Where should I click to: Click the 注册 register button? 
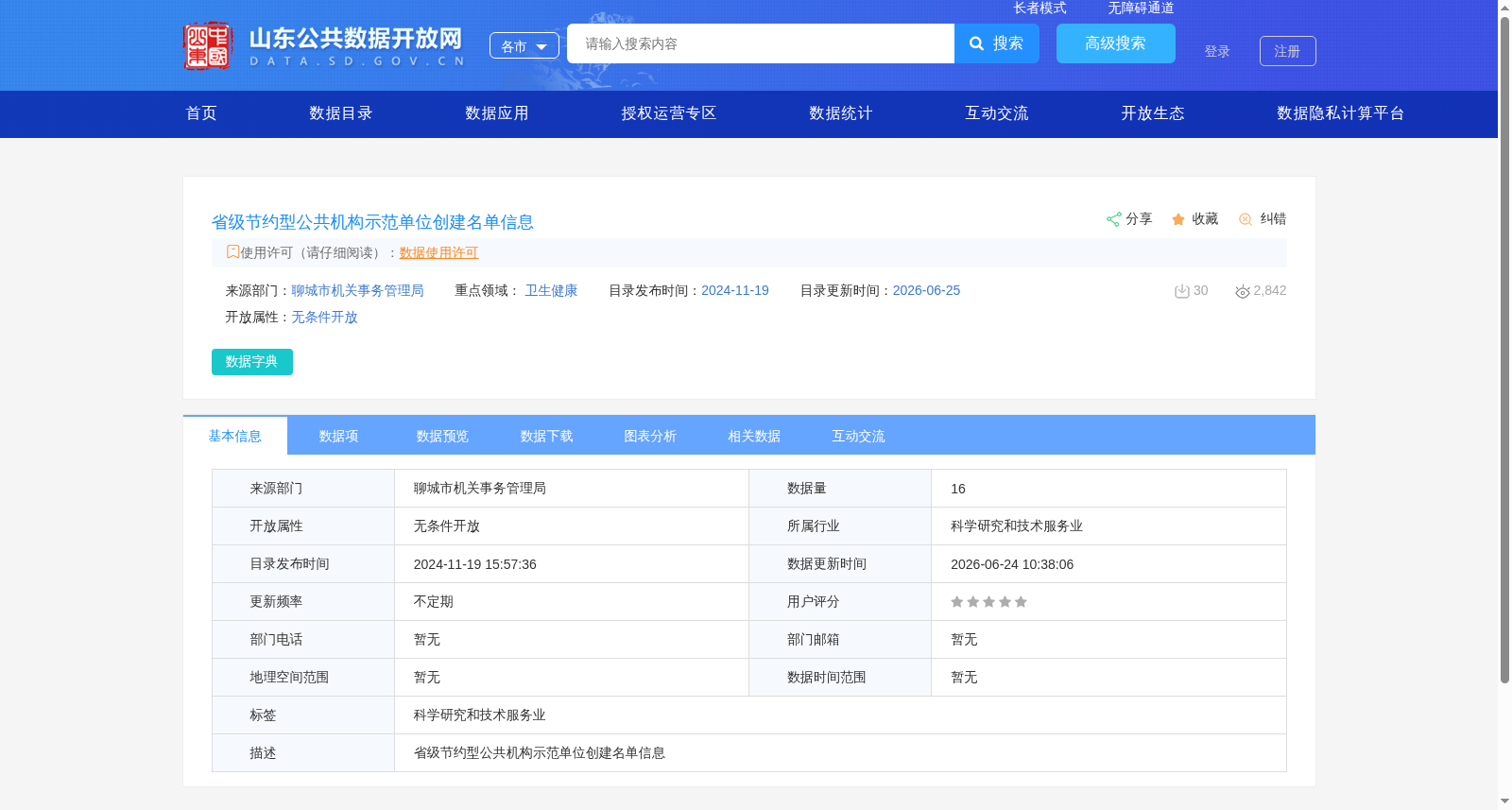click(1288, 51)
